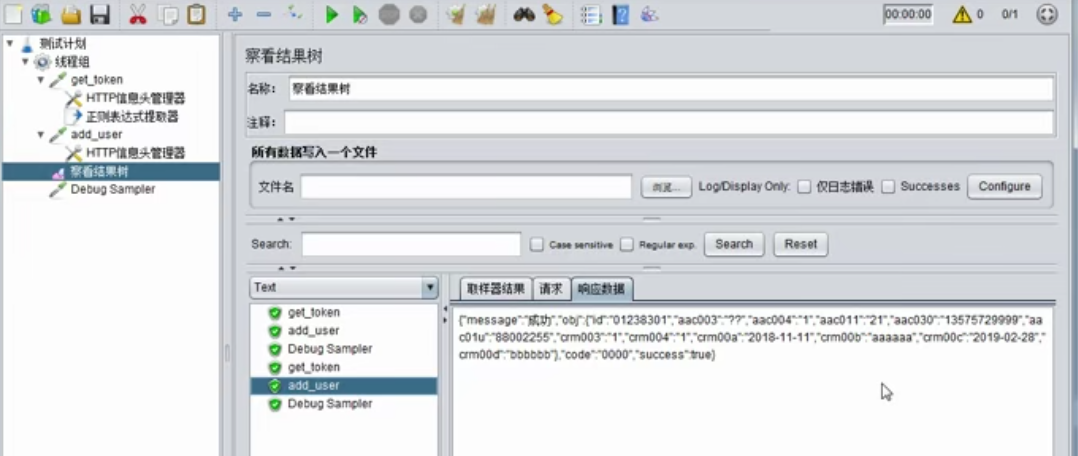Click the 0/1 thread count indicator

pos(1010,14)
